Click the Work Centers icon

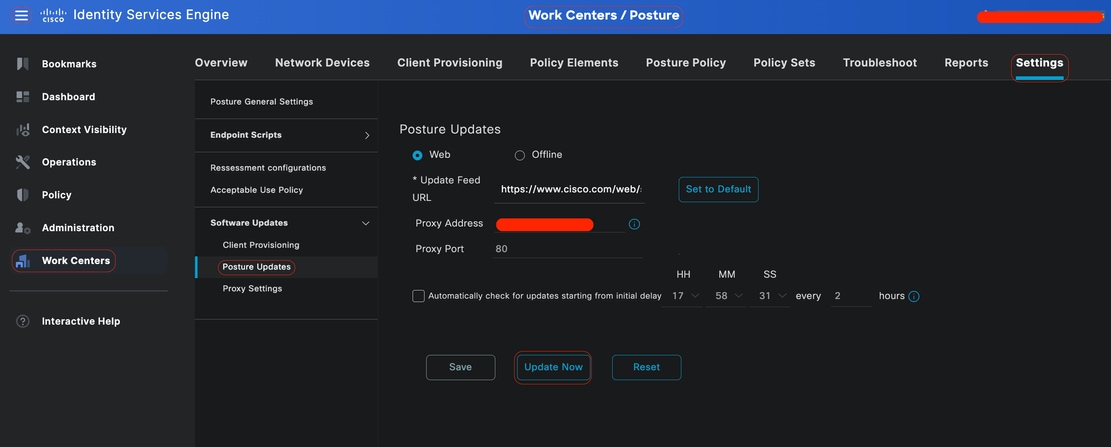pyautogui.click(x=23, y=261)
